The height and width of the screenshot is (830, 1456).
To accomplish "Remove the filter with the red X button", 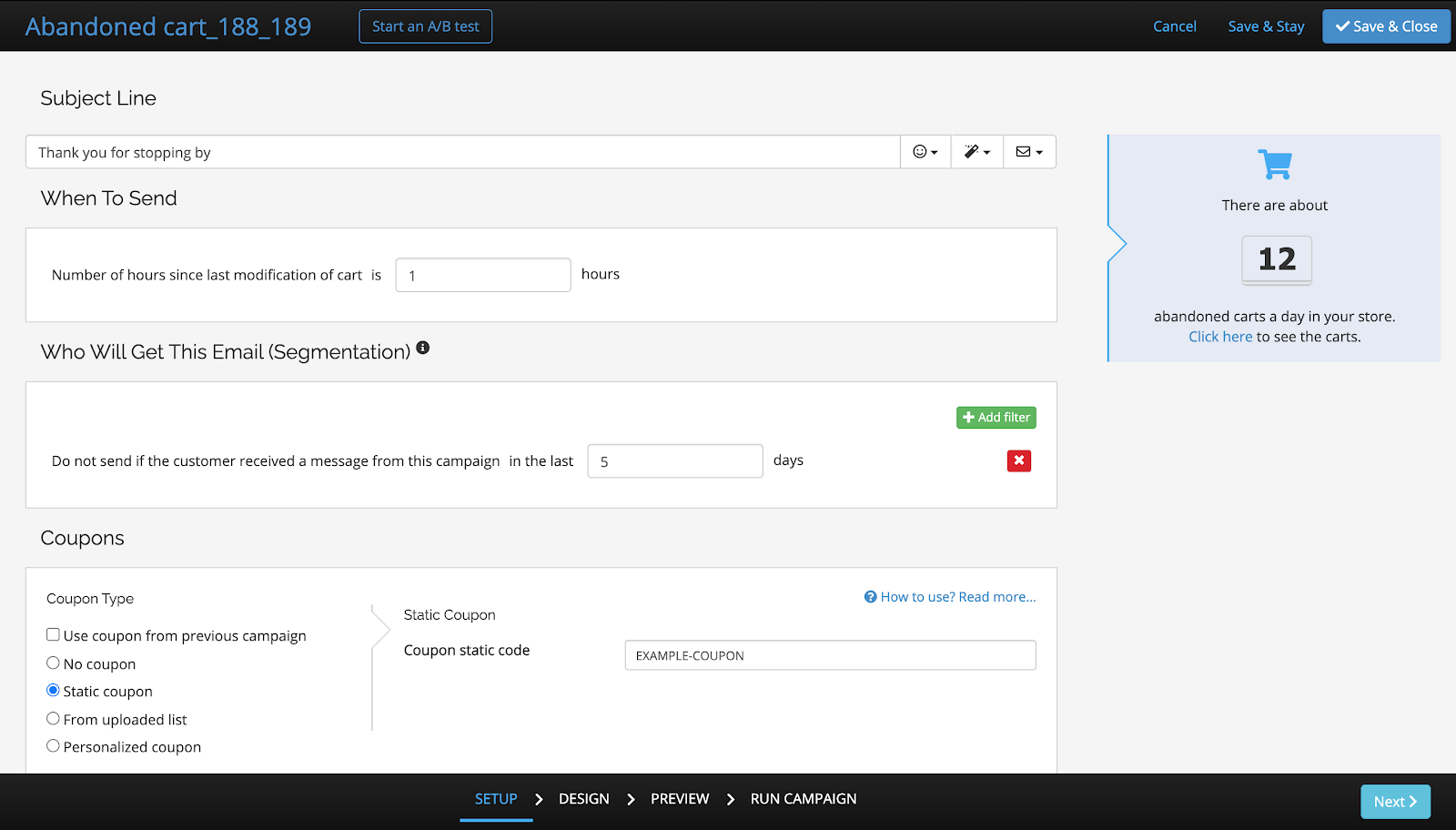I will 1019,461.
